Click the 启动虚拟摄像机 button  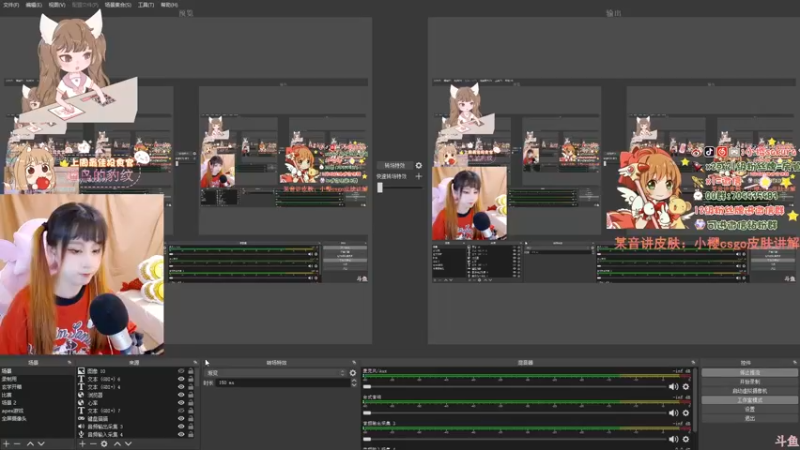tap(749, 391)
